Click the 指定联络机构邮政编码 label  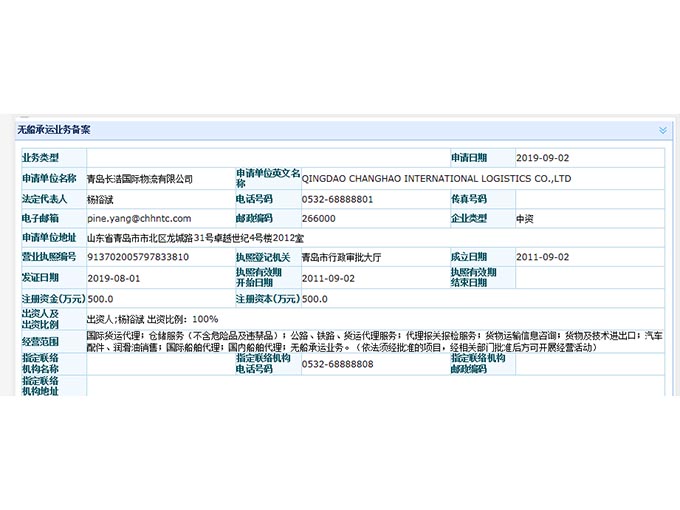coord(478,363)
